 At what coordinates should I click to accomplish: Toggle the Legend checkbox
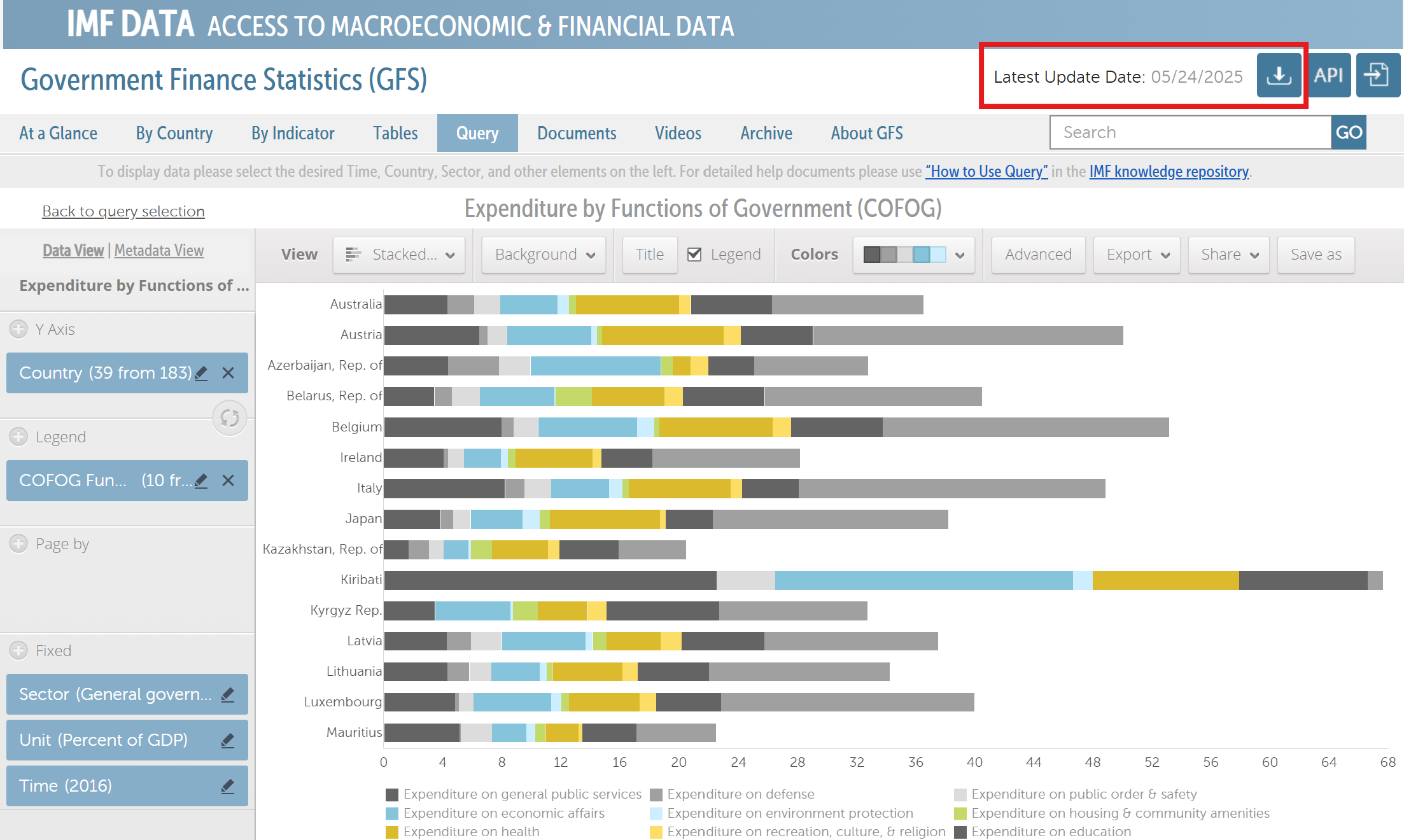pos(694,255)
